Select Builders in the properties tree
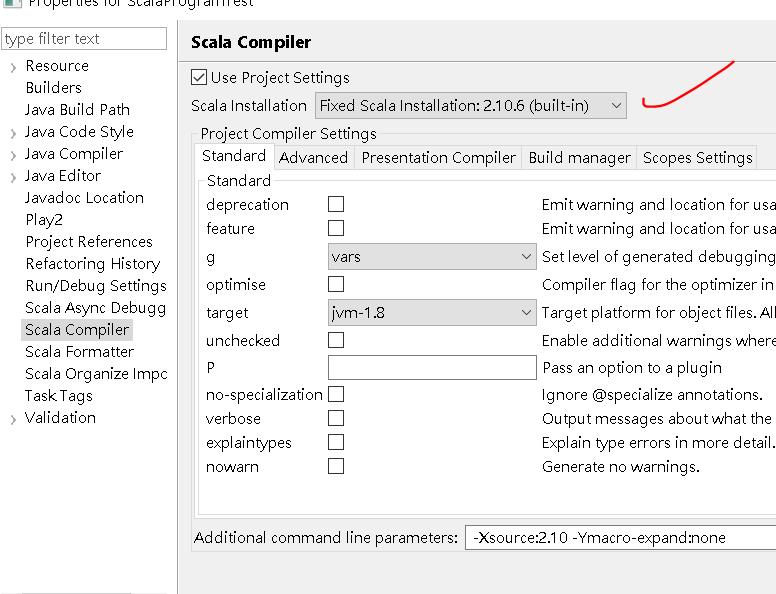The image size is (776, 594). click(x=53, y=88)
